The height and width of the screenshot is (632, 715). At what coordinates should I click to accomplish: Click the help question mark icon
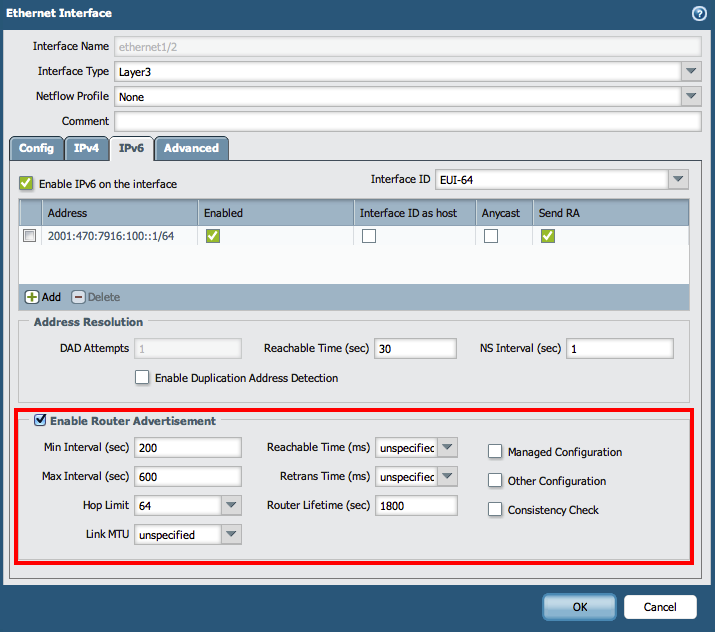[x=699, y=13]
